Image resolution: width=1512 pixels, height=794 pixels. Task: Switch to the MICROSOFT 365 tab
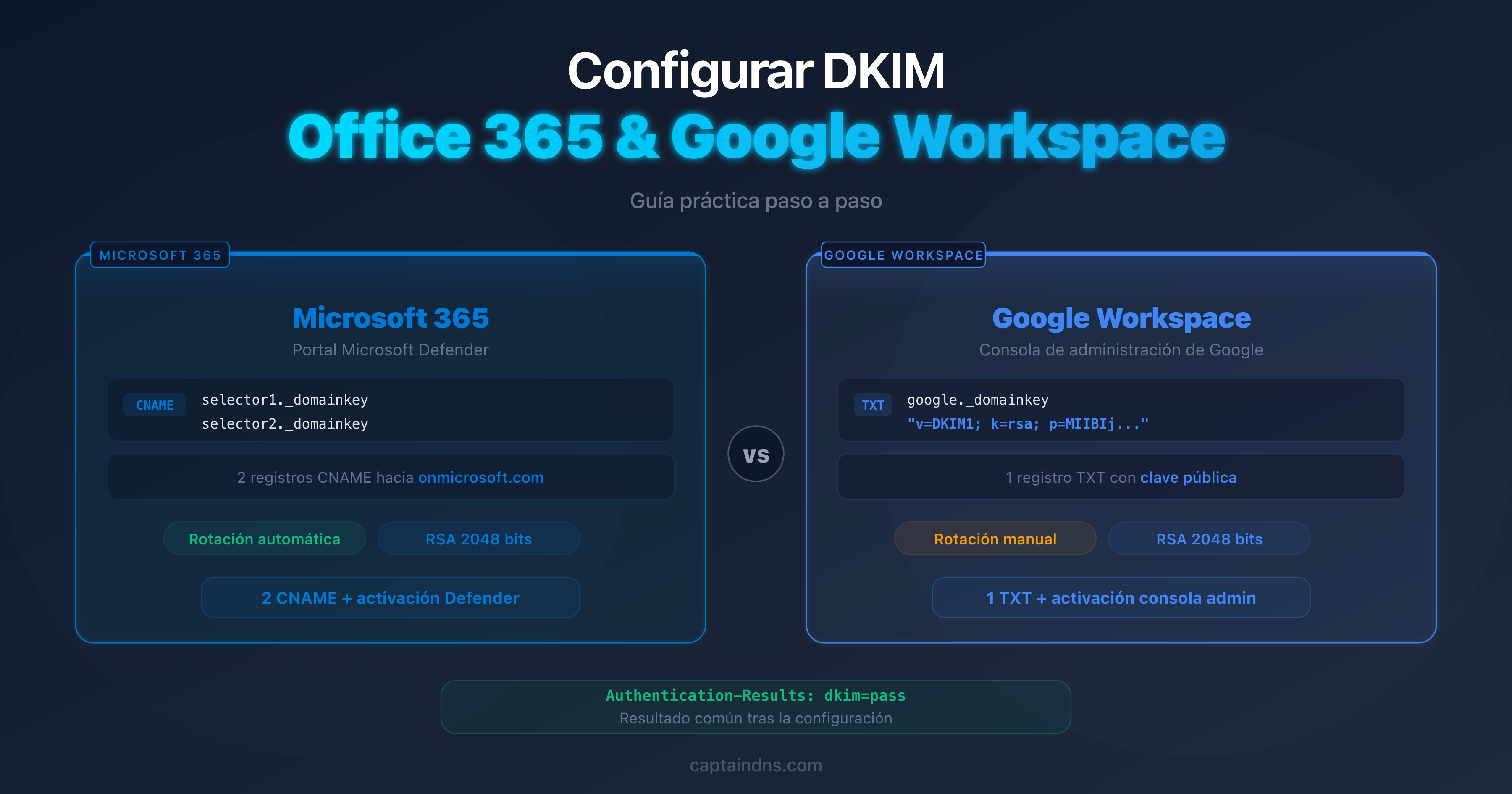click(160, 255)
